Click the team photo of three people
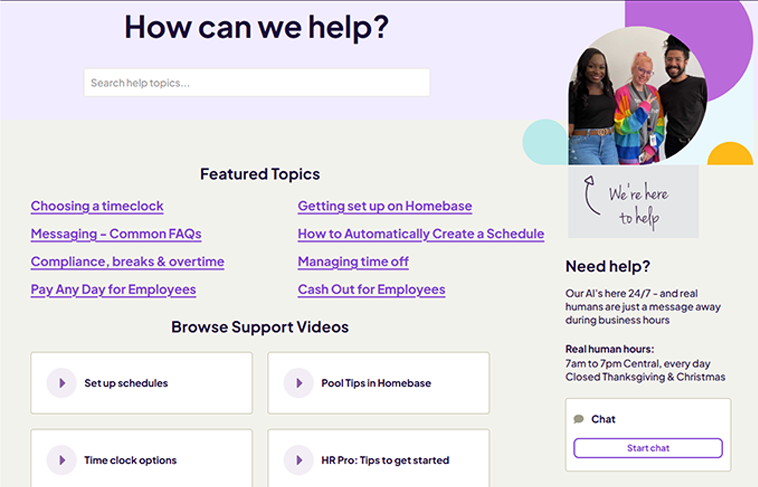The width and height of the screenshot is (758, 487). point(638,95)
